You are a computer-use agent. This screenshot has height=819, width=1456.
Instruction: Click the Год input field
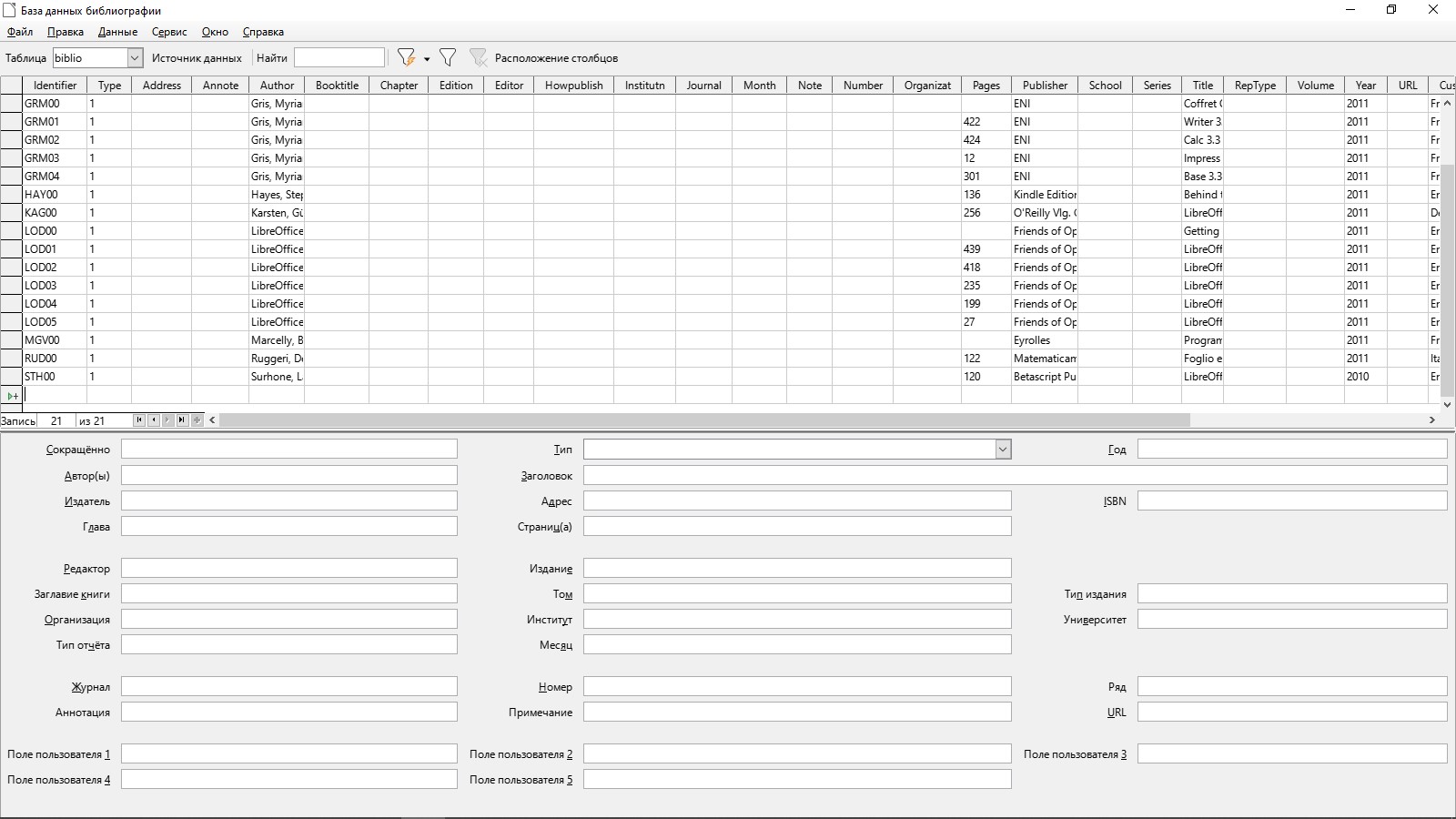pyautogui.click(x=1292, y=450)
